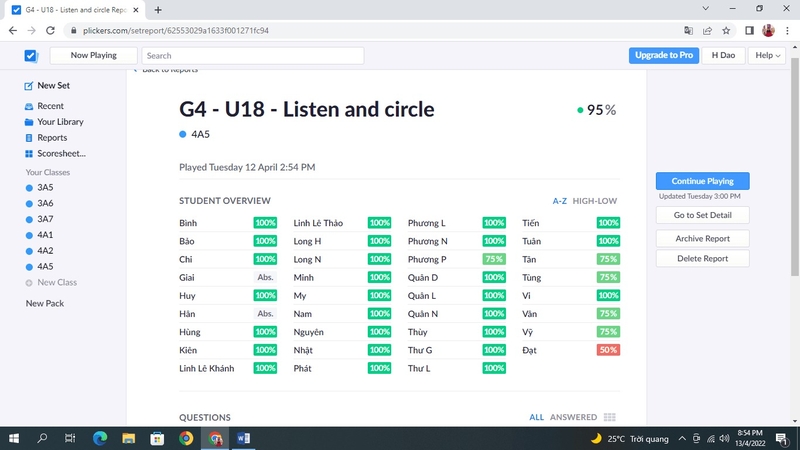Open Task View in taskbar
The height and width of the screenshot is (450, 800).
point(70,438)
